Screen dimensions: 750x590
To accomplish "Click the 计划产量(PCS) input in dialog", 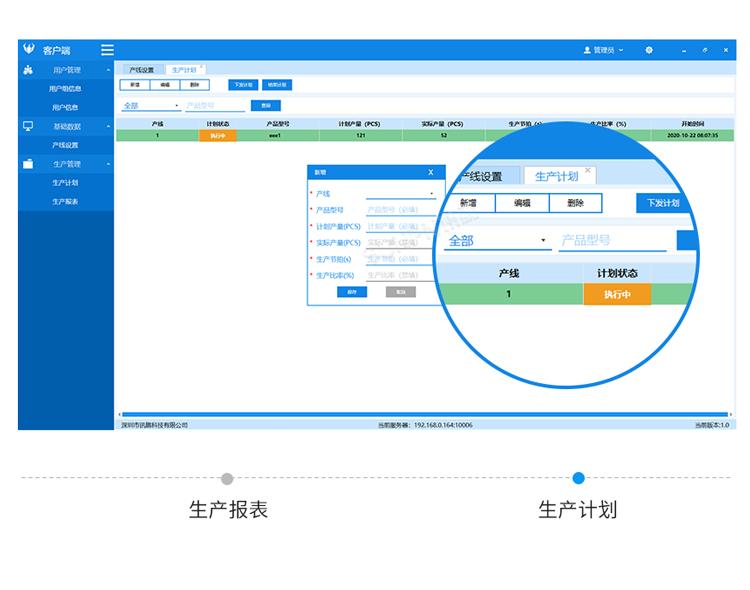I will click(401, 227).
